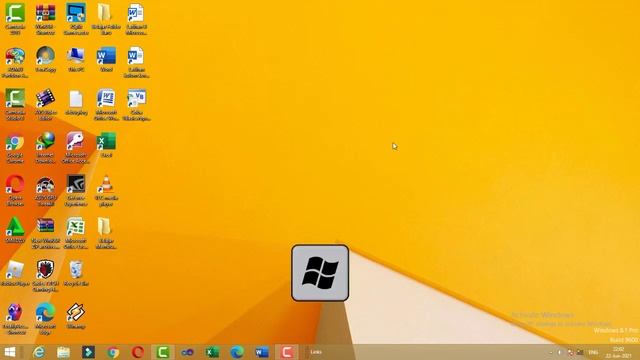Launch VLC media player from the desktop
640x360 pixels.
(106, 191)
